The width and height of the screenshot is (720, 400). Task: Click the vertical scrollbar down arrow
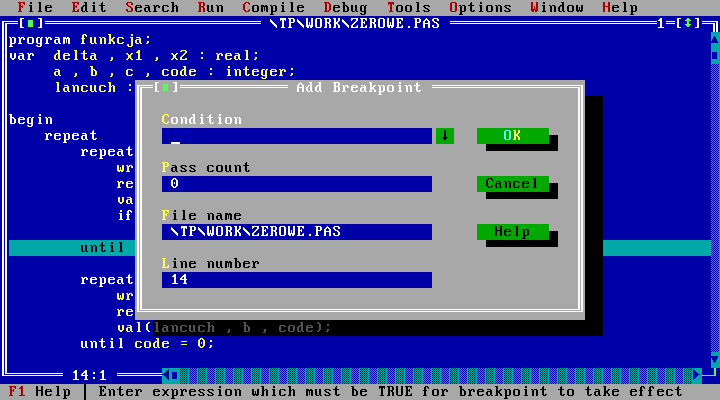click(x=712, y=358)
